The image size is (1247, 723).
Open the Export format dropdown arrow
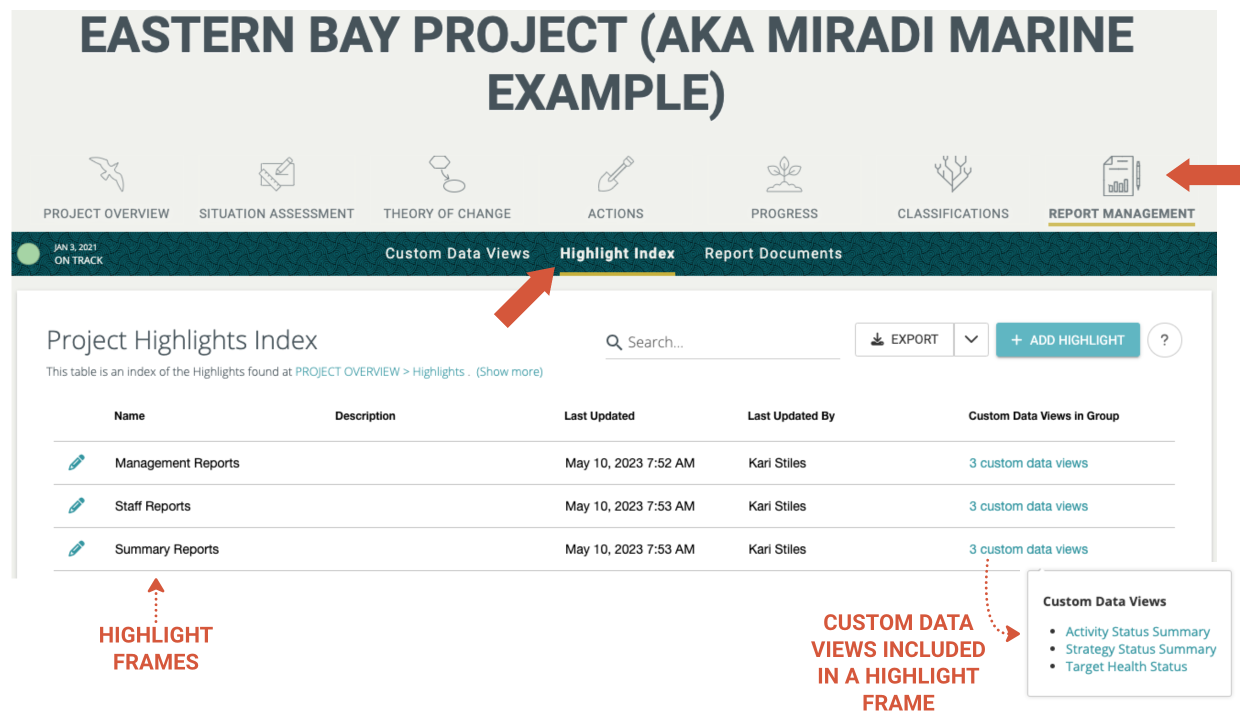(x=971, y=339)
